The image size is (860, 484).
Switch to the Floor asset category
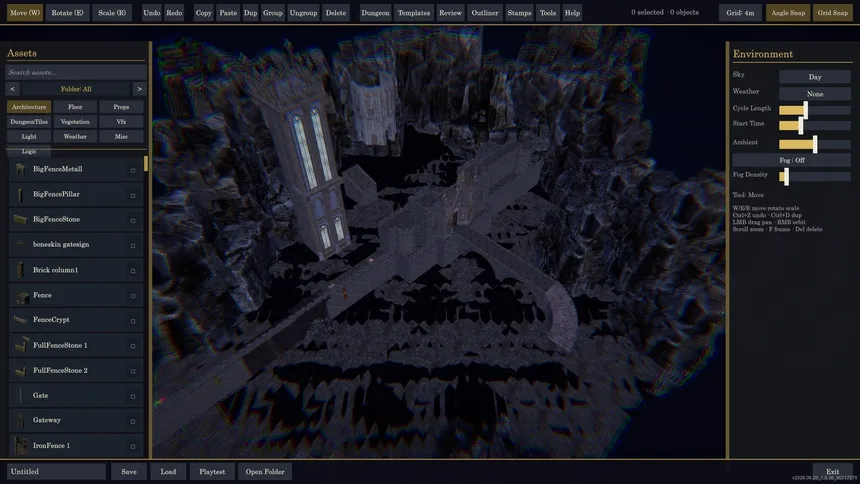[75, 107]
